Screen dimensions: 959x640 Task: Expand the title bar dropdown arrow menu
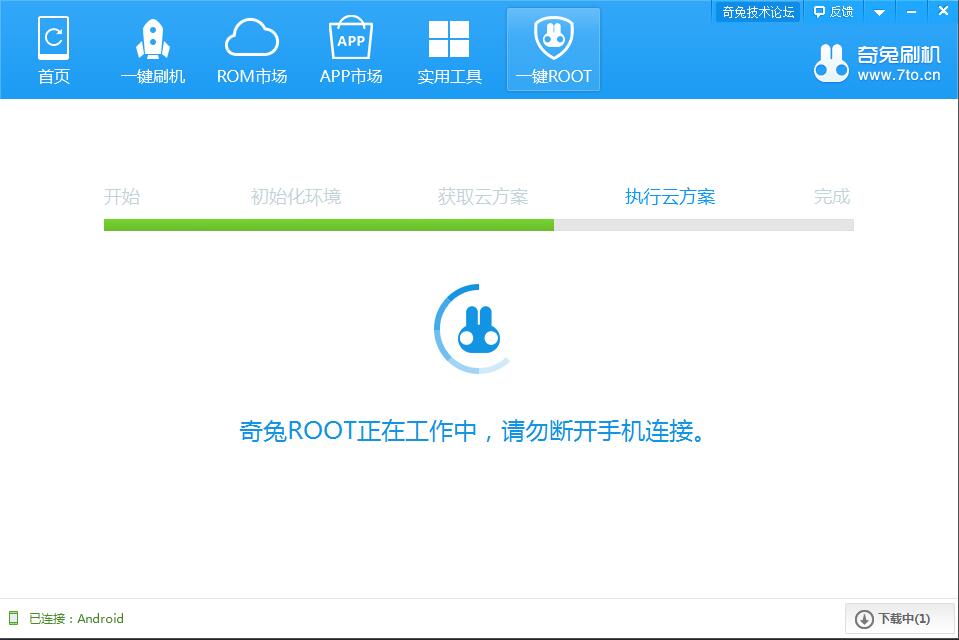pyautogui.click(x=879, y=12)
